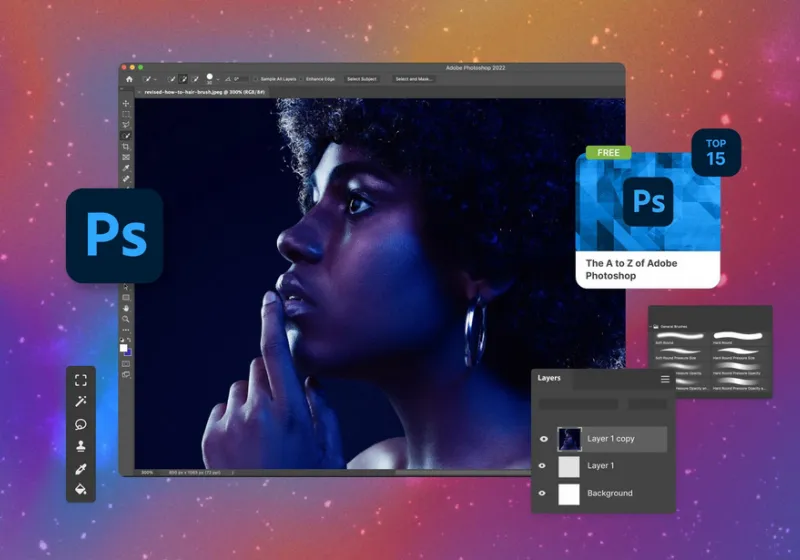Switch to the Layers panel tab
The width and height of the screenshot is (800, 560).
549,378
